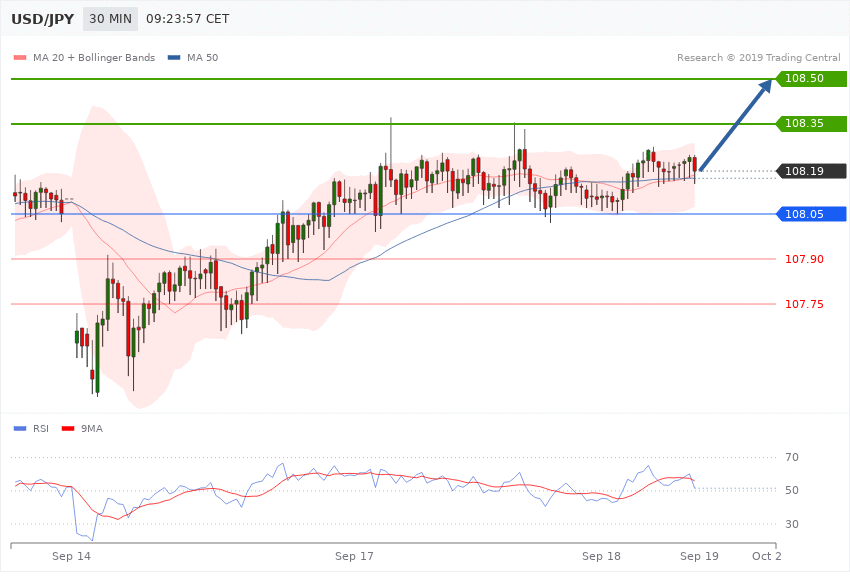Click the Research © 2019 Trading Central credit
This screenshot has width=850, height=576.
(758, 57)
